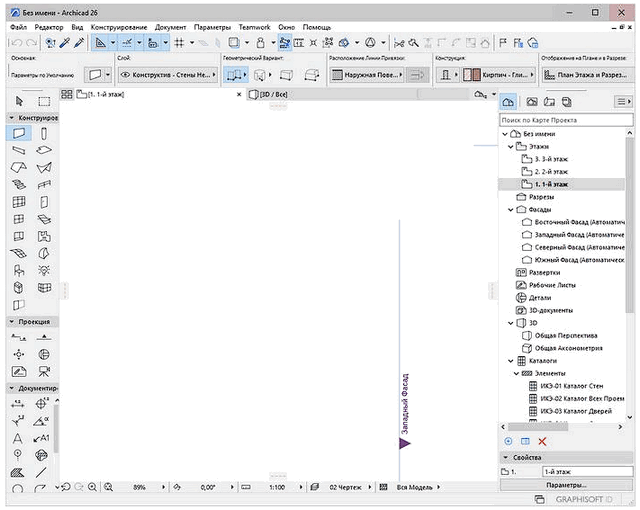640x510 pixels.
Task: Collapse the Конструирование toolbox section
Action: coord(12,118)
